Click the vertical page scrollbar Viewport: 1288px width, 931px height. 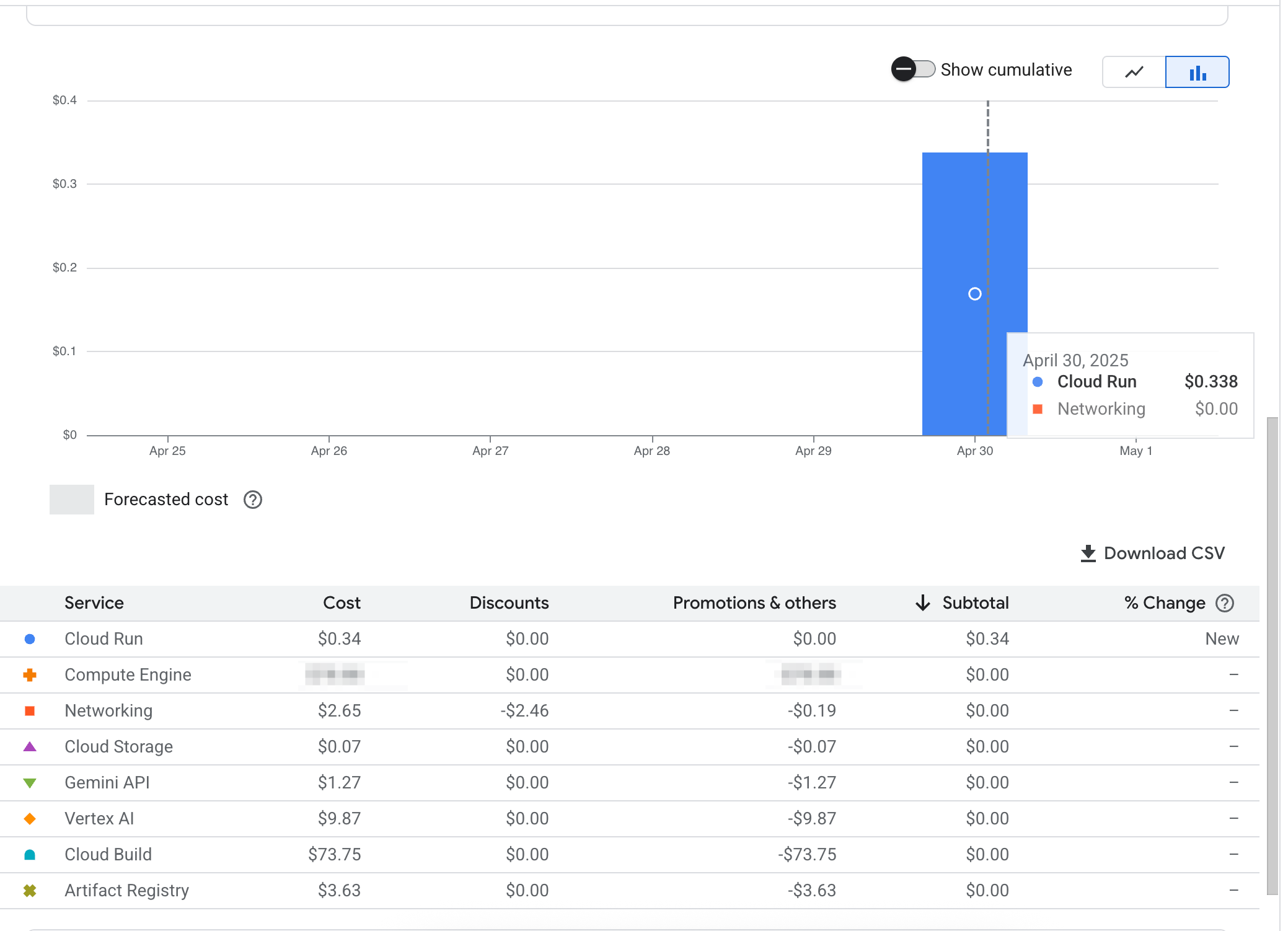point(1273,656)
